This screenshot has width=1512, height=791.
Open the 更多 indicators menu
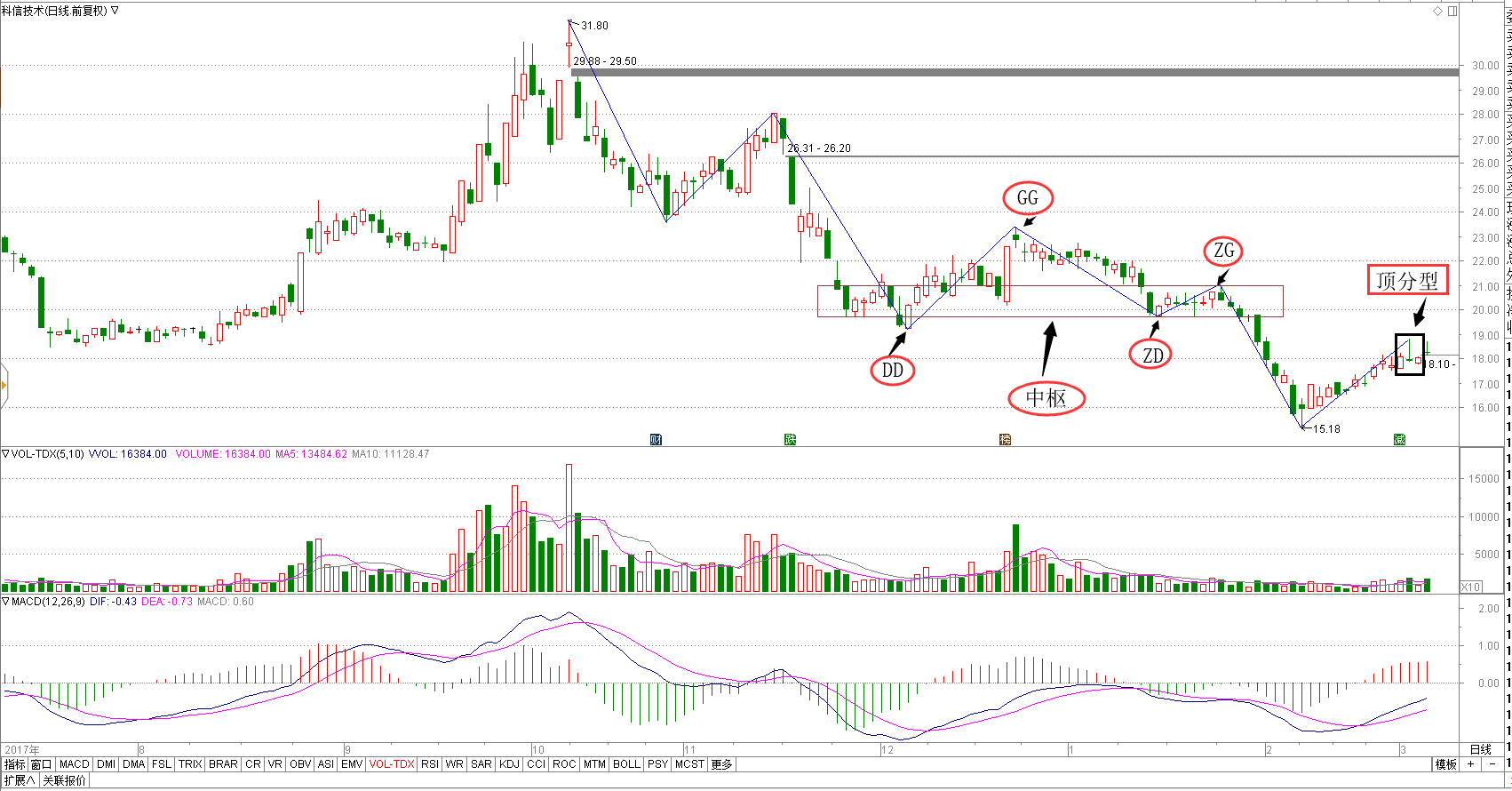722,764
